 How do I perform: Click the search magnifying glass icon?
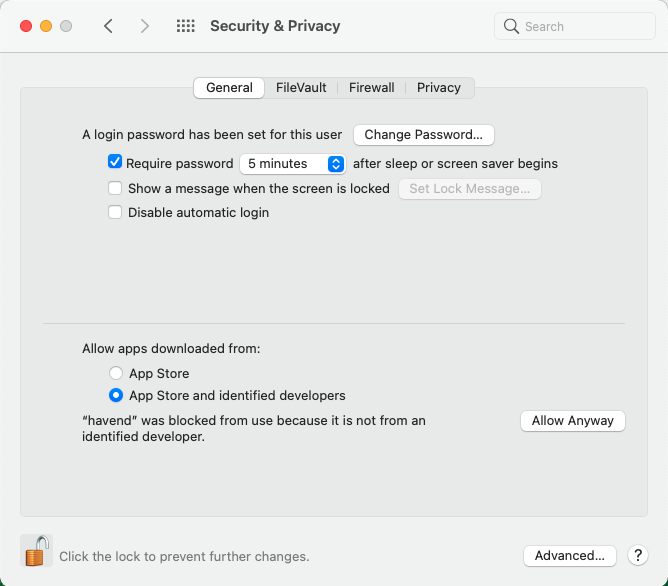tap(512, 26)
